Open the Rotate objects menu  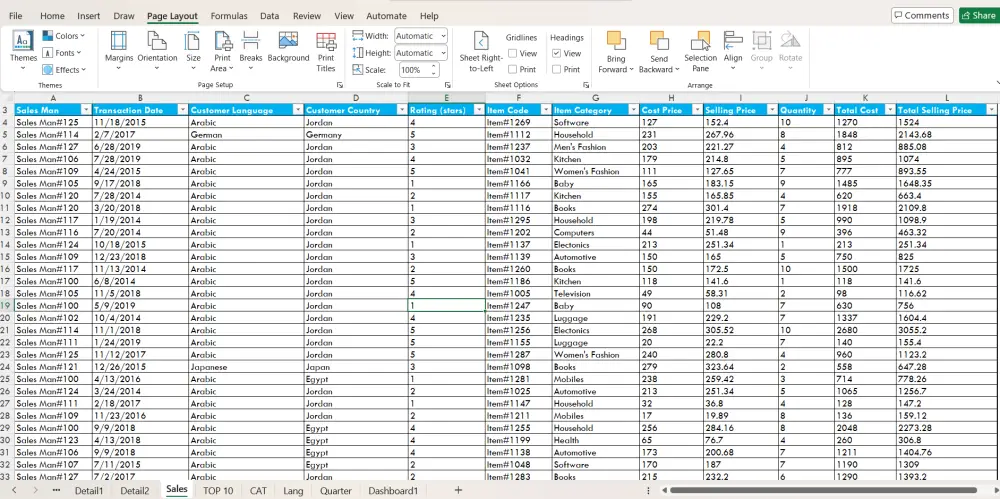coord(790,50)
